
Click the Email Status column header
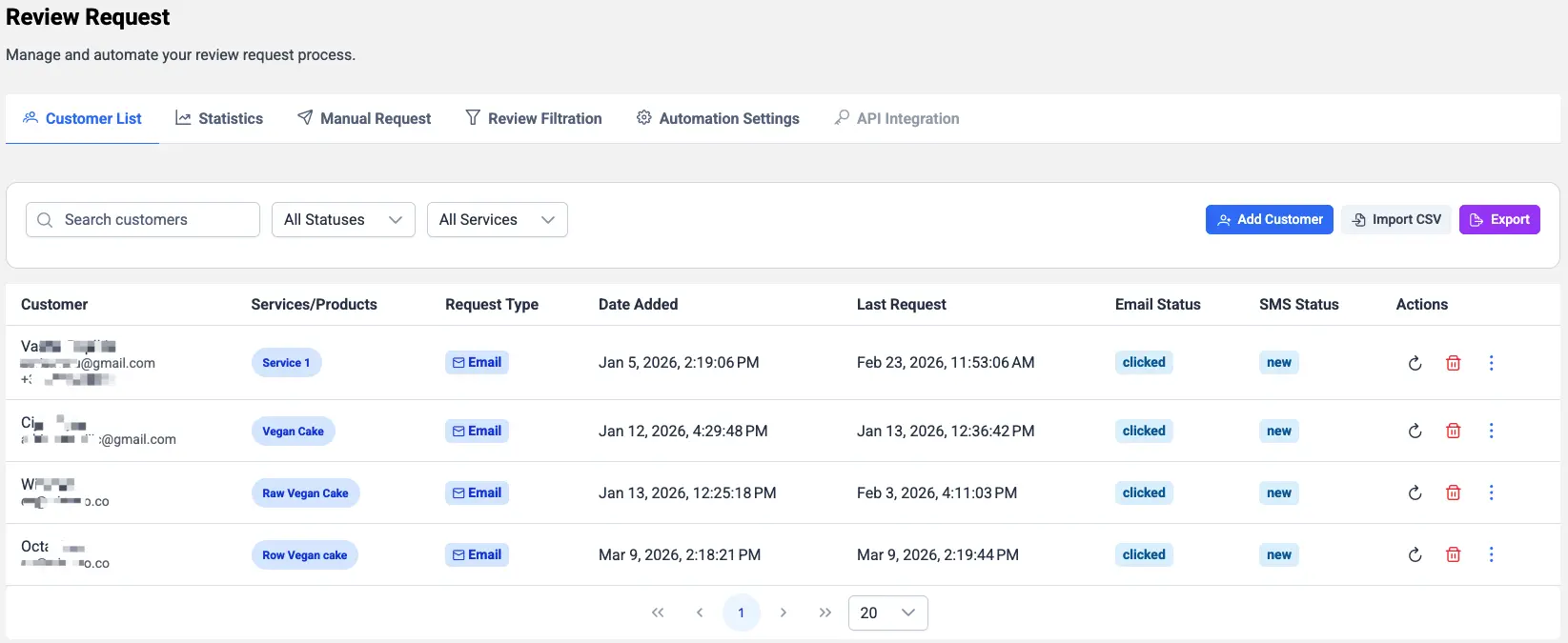point(1158,305)
